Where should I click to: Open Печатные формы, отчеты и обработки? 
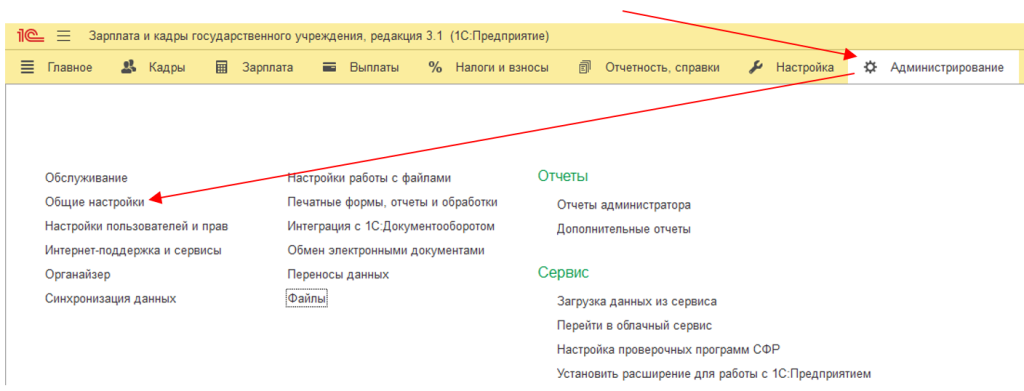click(392, 202)
